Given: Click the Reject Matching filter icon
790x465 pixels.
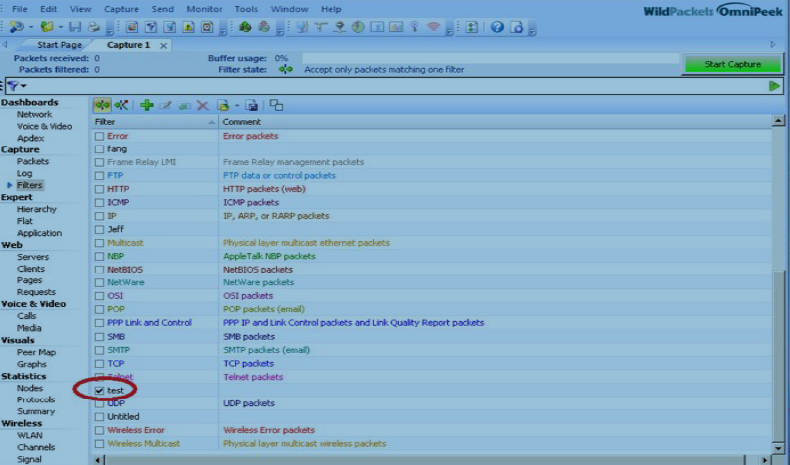Looking at the screenshot, I should coord(121,105).
